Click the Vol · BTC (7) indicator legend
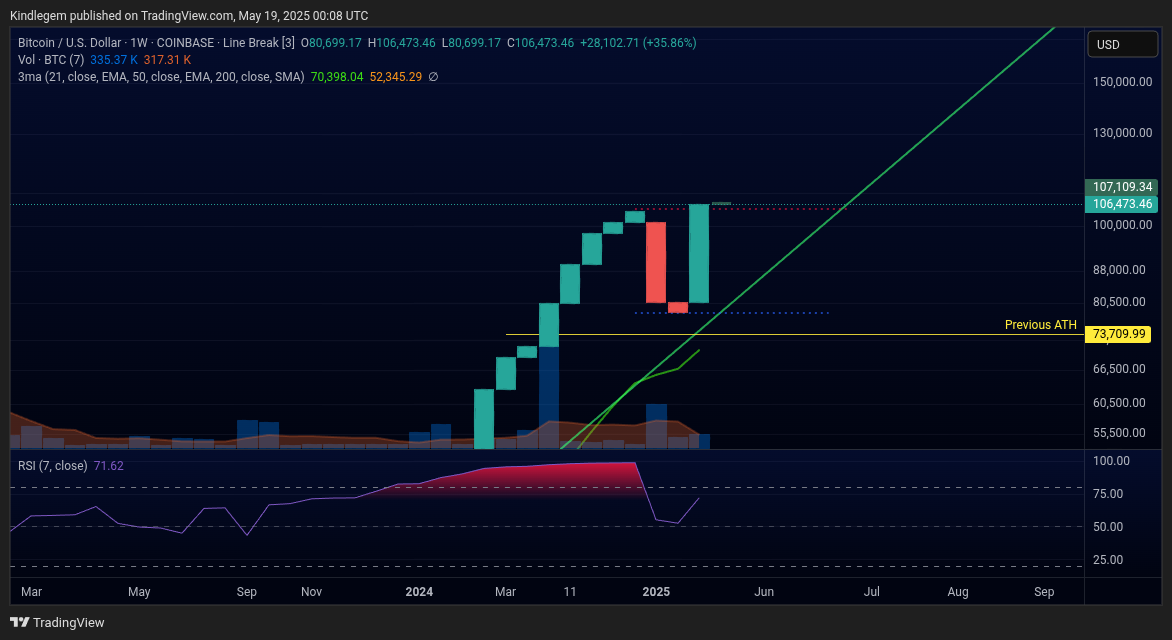 [51, 59]
